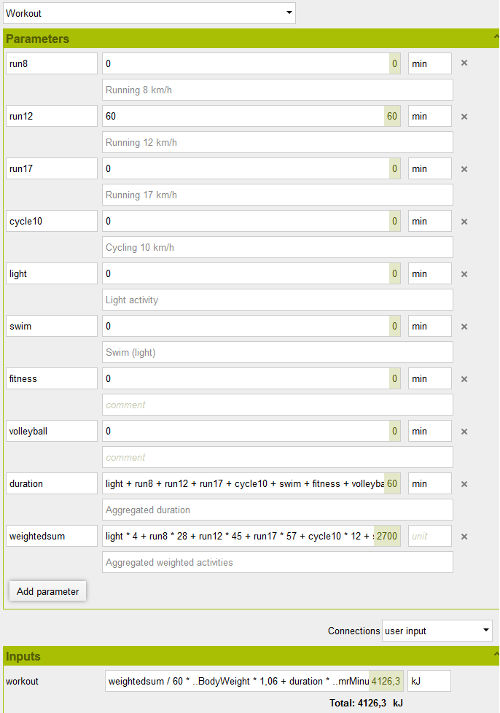Delete the weightedsum parameter row
The height and width of the screenshot is (713, 500).
point(464,537)
